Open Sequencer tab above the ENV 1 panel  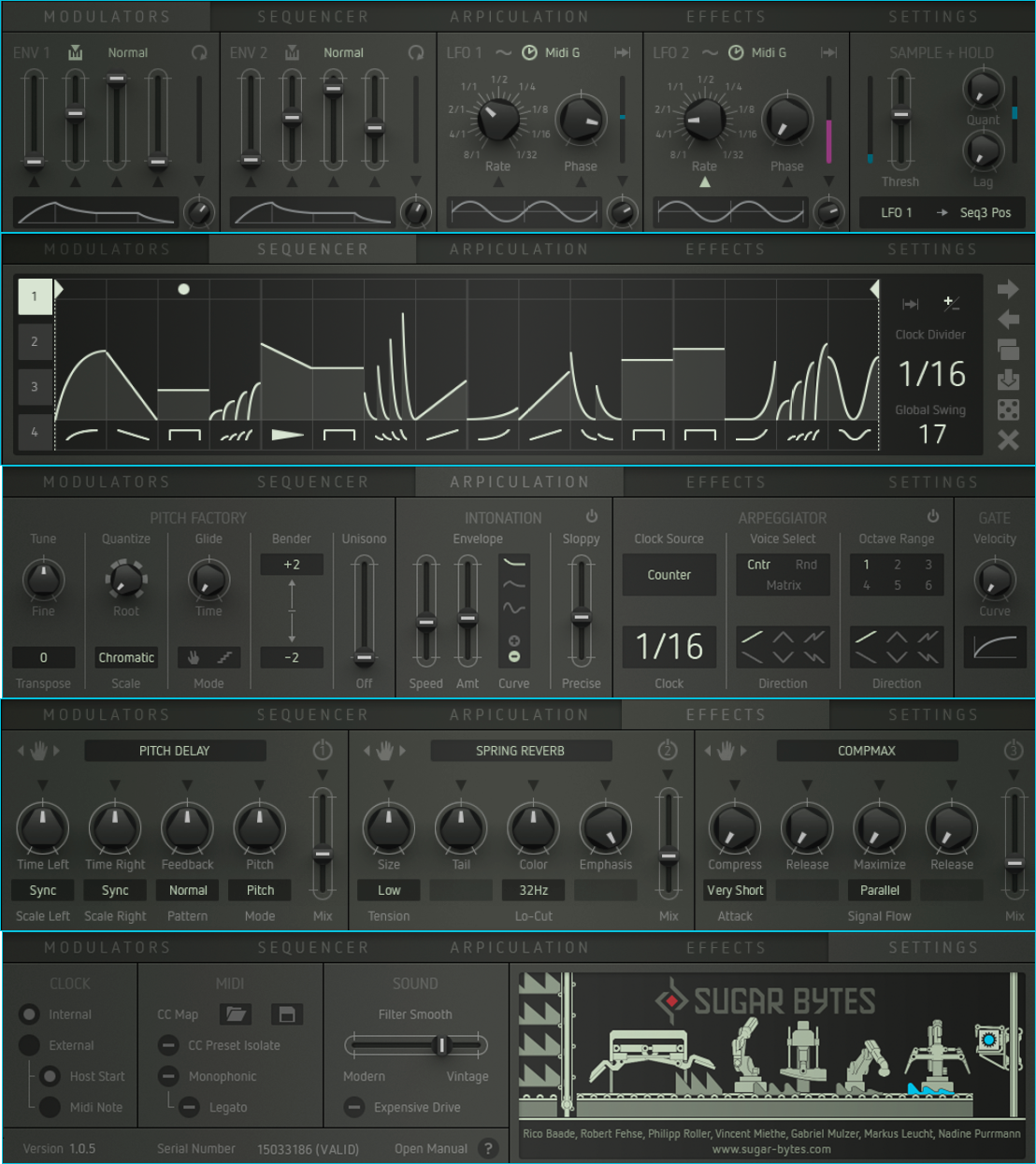[312, 17]
